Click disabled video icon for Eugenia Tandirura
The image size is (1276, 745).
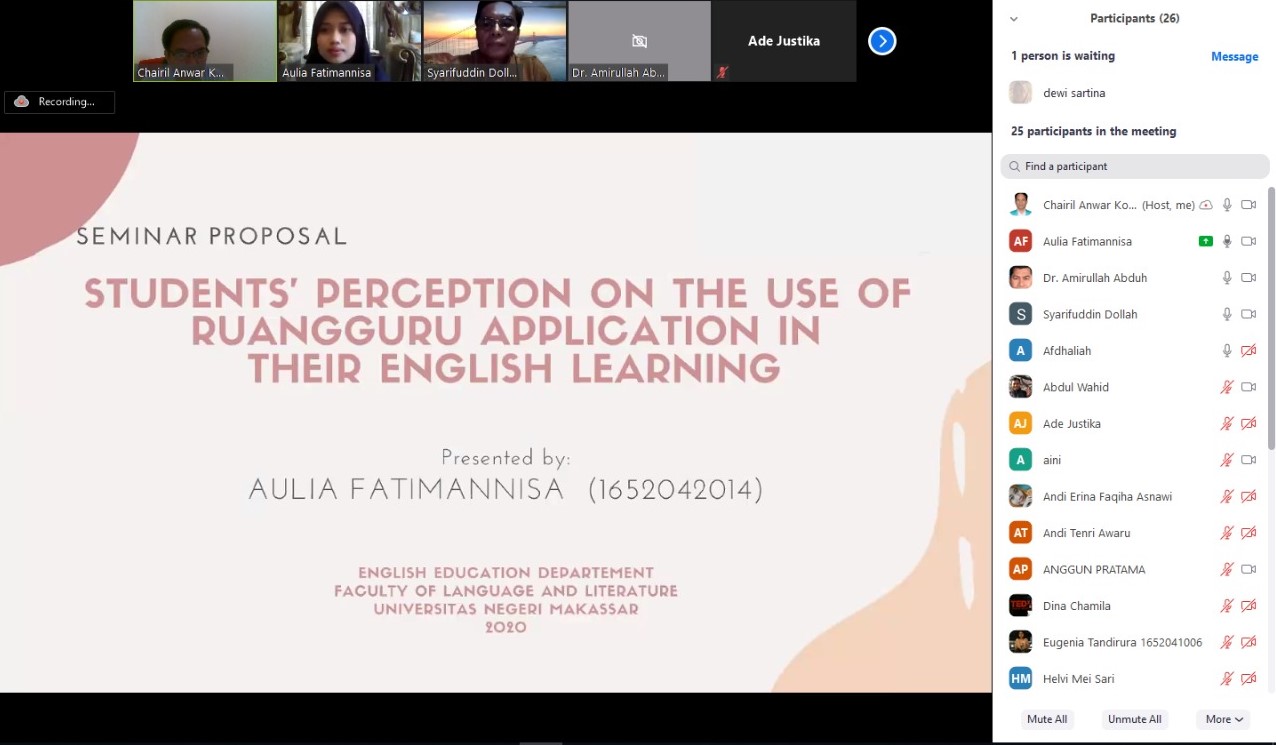tap(1248, 642)
